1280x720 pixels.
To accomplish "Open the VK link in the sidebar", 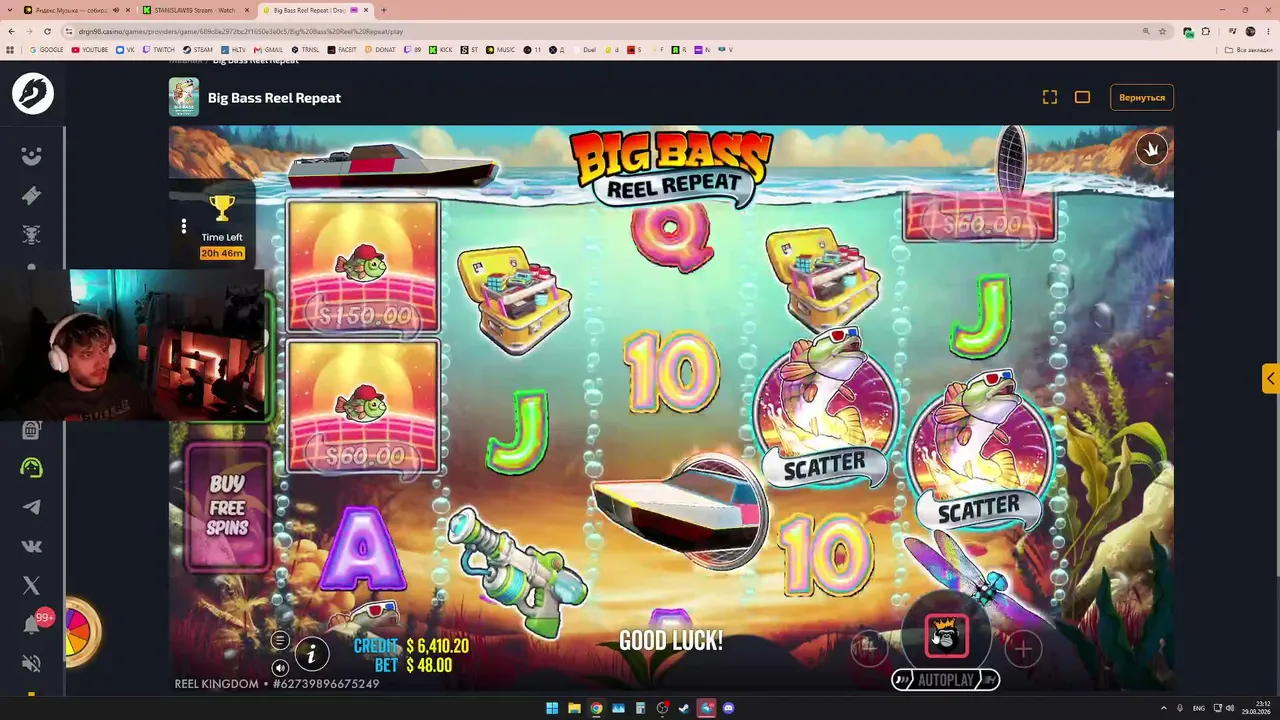I will point(32,546).
